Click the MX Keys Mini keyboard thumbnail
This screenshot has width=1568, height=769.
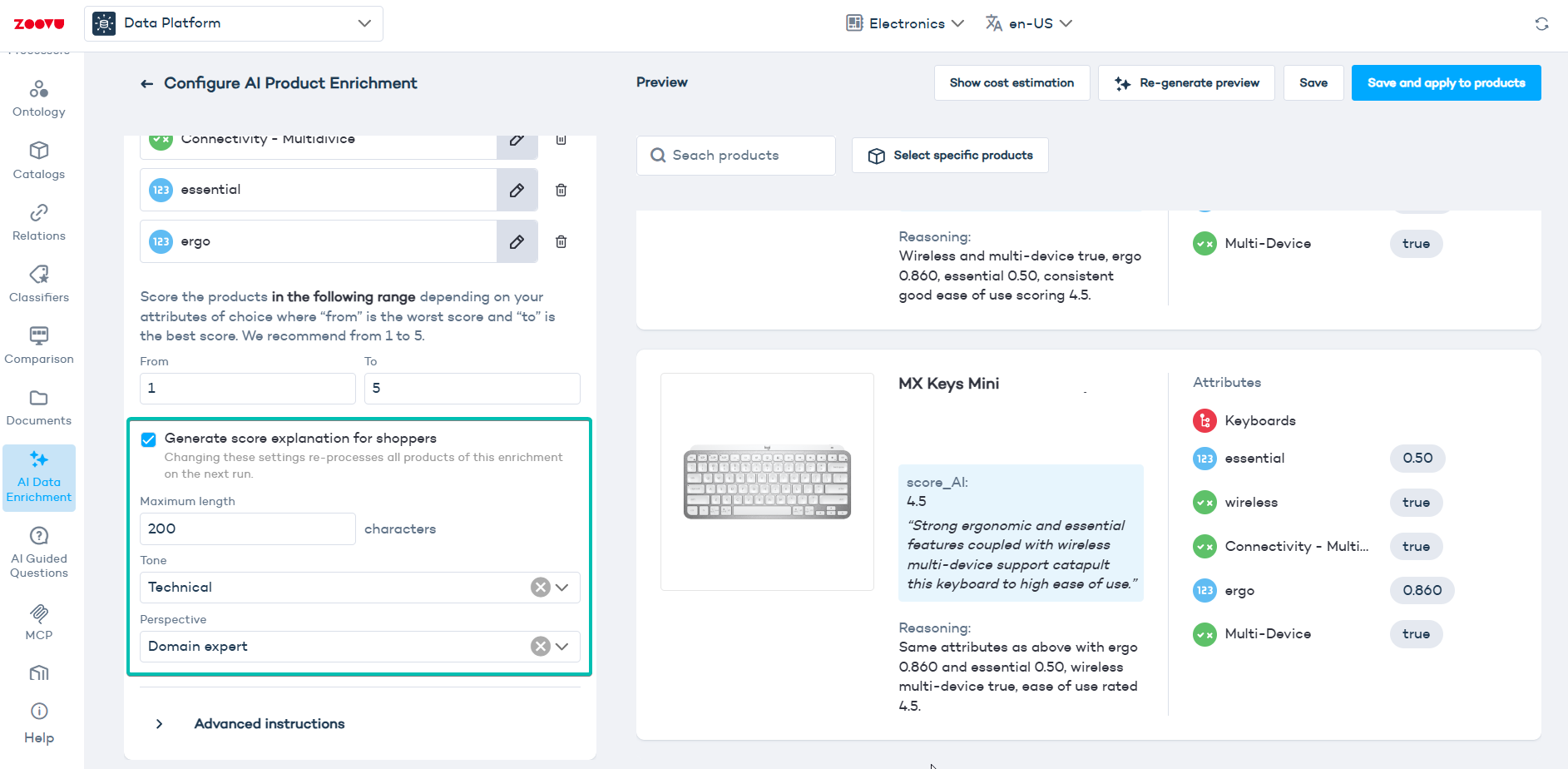click(x=767, y=482)
